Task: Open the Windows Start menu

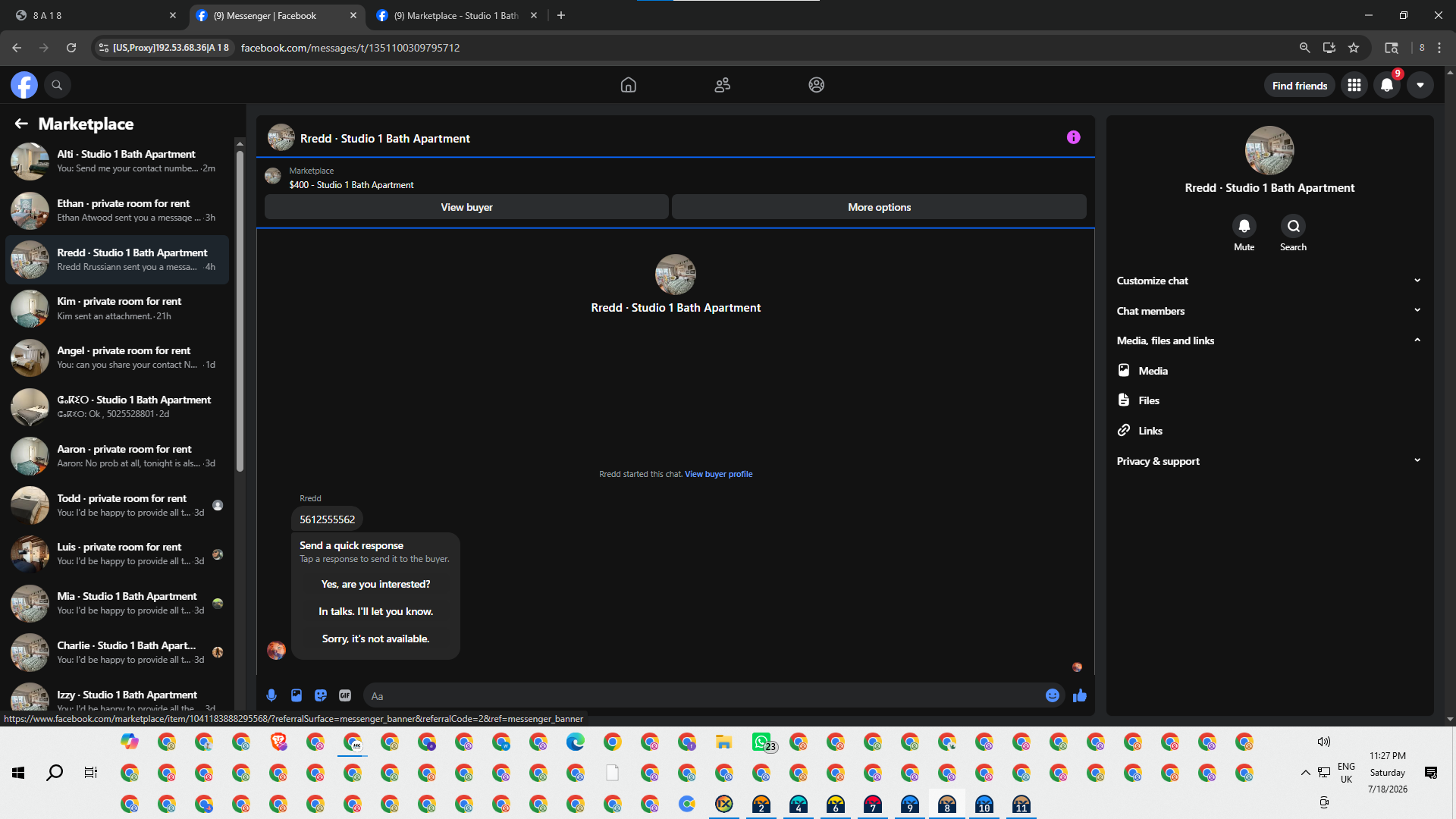Action: [18, 773]
